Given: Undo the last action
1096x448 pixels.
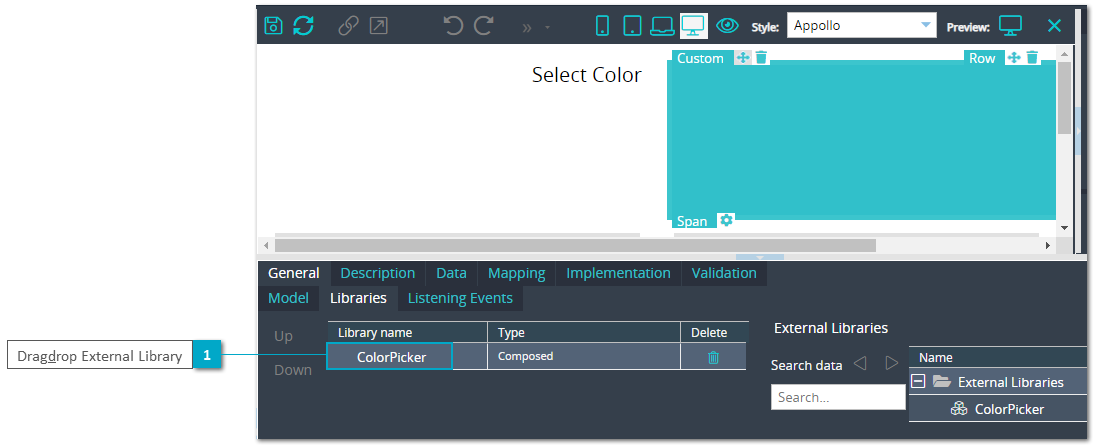Looking at the screenshot, I should point(453,26).
